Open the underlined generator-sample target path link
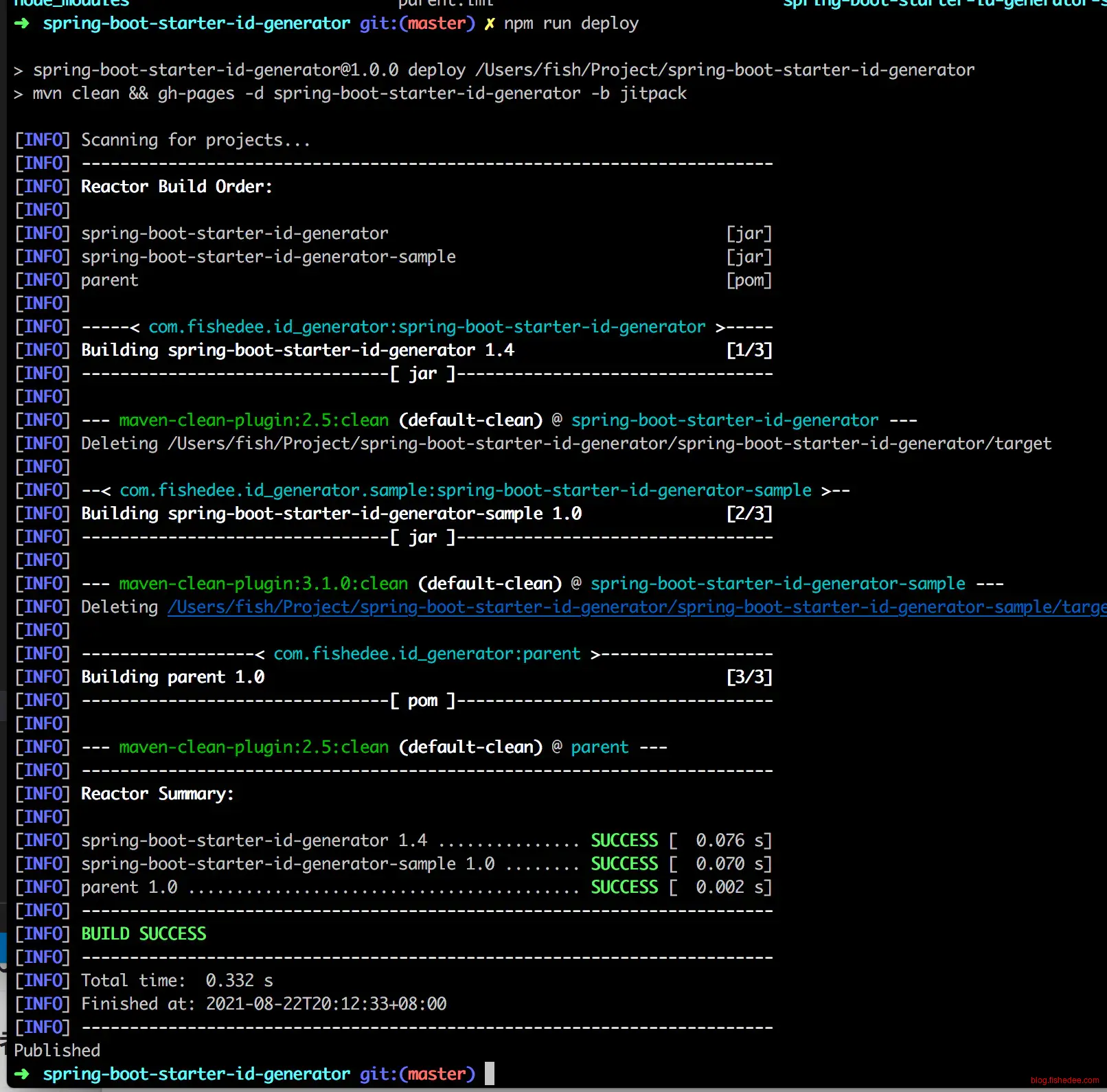The height and width of the screenshot is (1092, 1107). [x=636, y=607]
